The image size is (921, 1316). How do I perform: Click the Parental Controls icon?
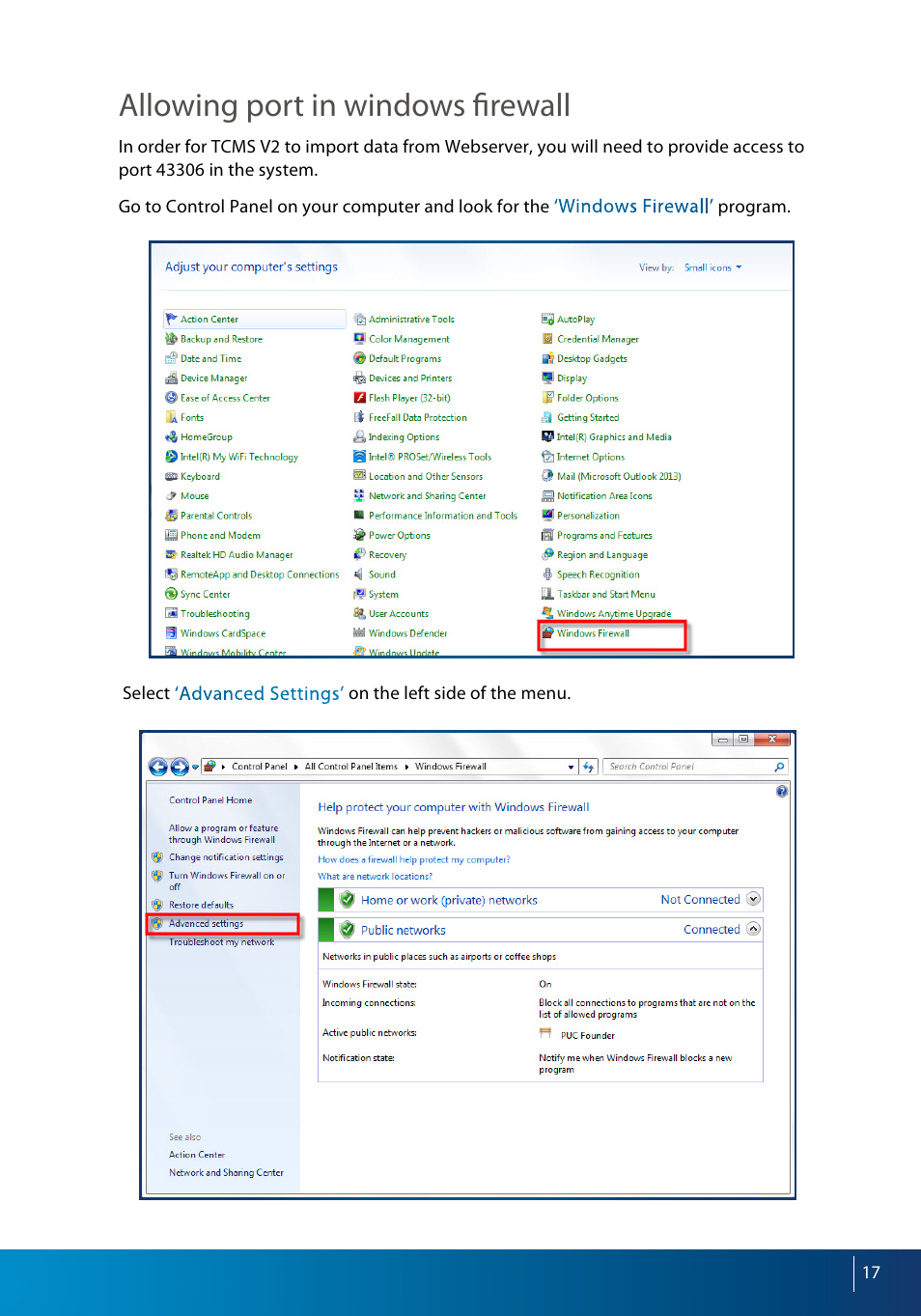[x=171, y=516]
